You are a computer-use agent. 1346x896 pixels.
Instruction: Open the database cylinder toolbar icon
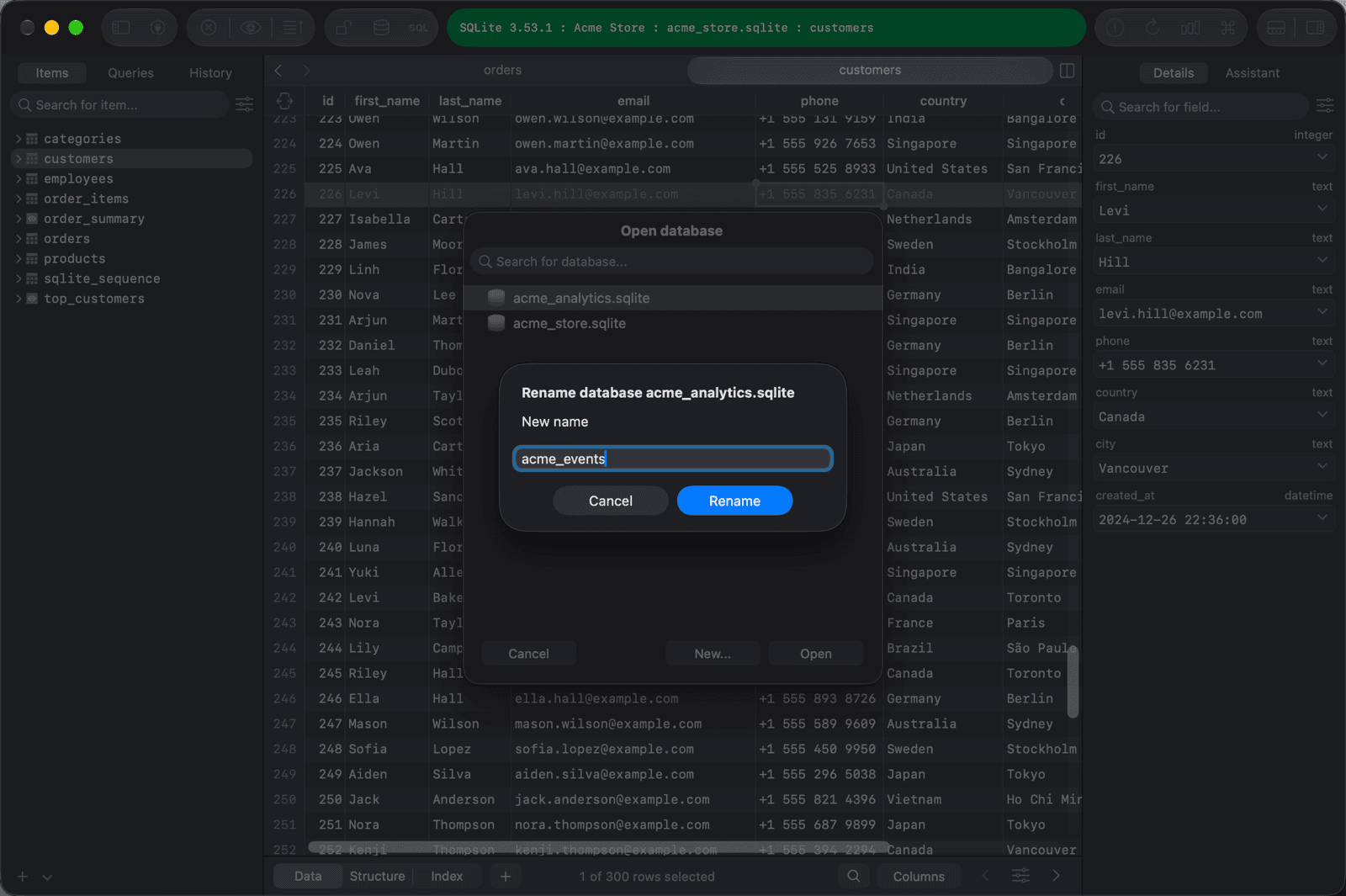coord(381,28)
